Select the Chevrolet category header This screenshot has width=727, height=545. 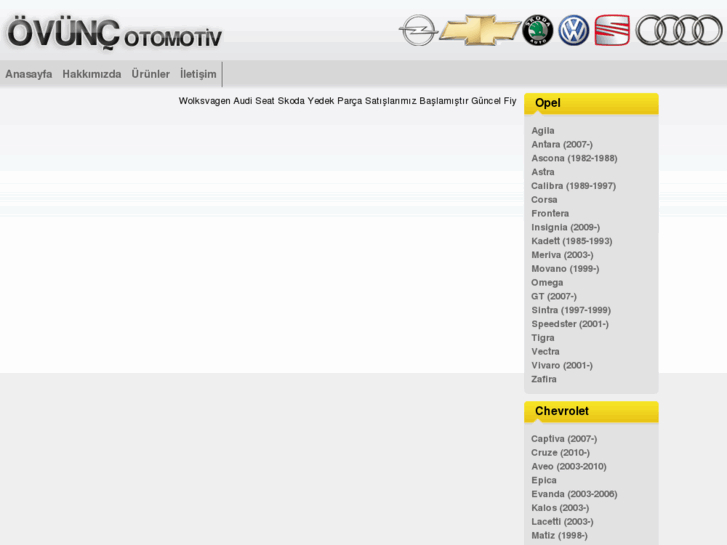591,411
